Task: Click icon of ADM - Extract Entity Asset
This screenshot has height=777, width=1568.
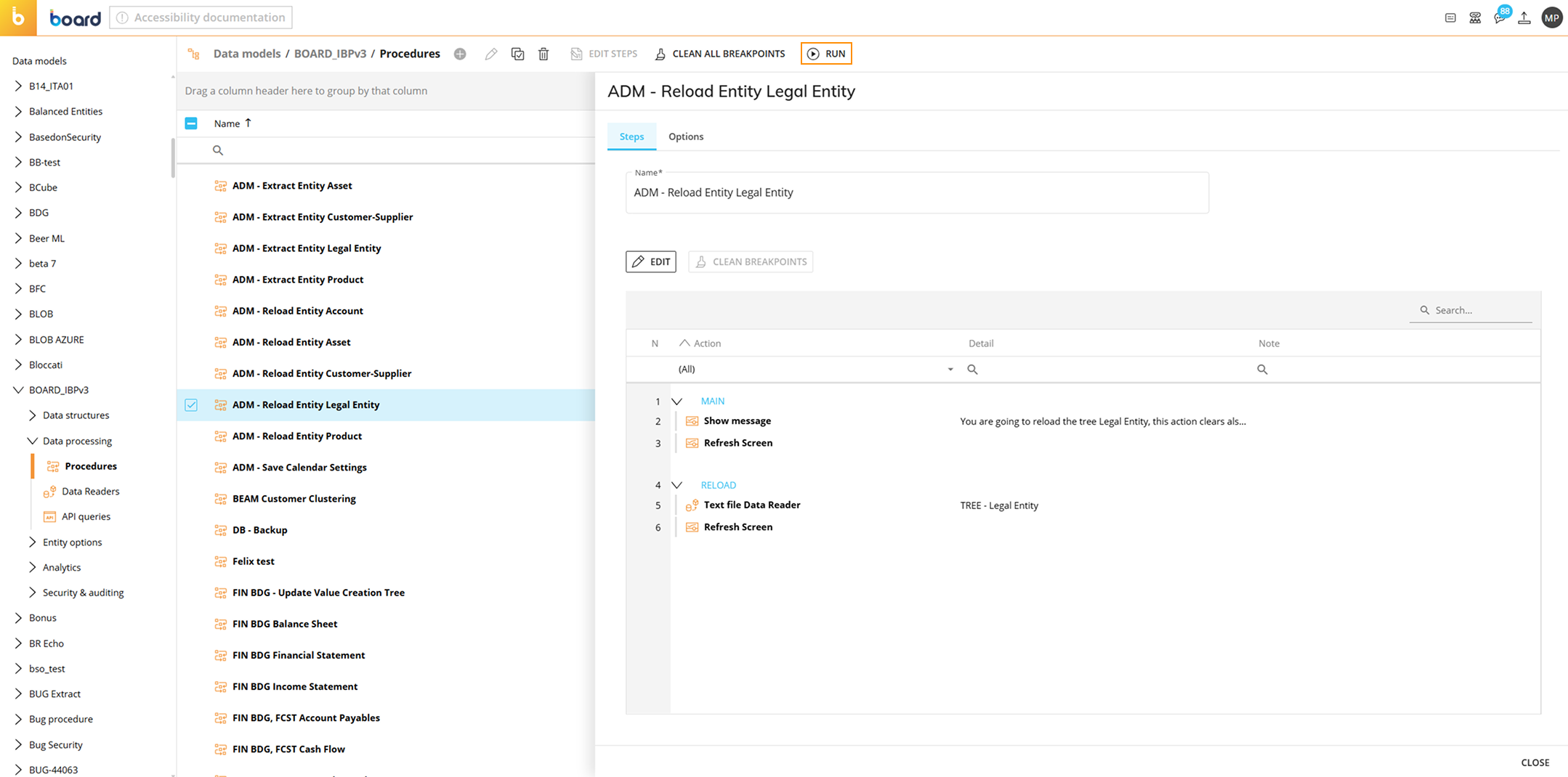Action: click(220, 186)
